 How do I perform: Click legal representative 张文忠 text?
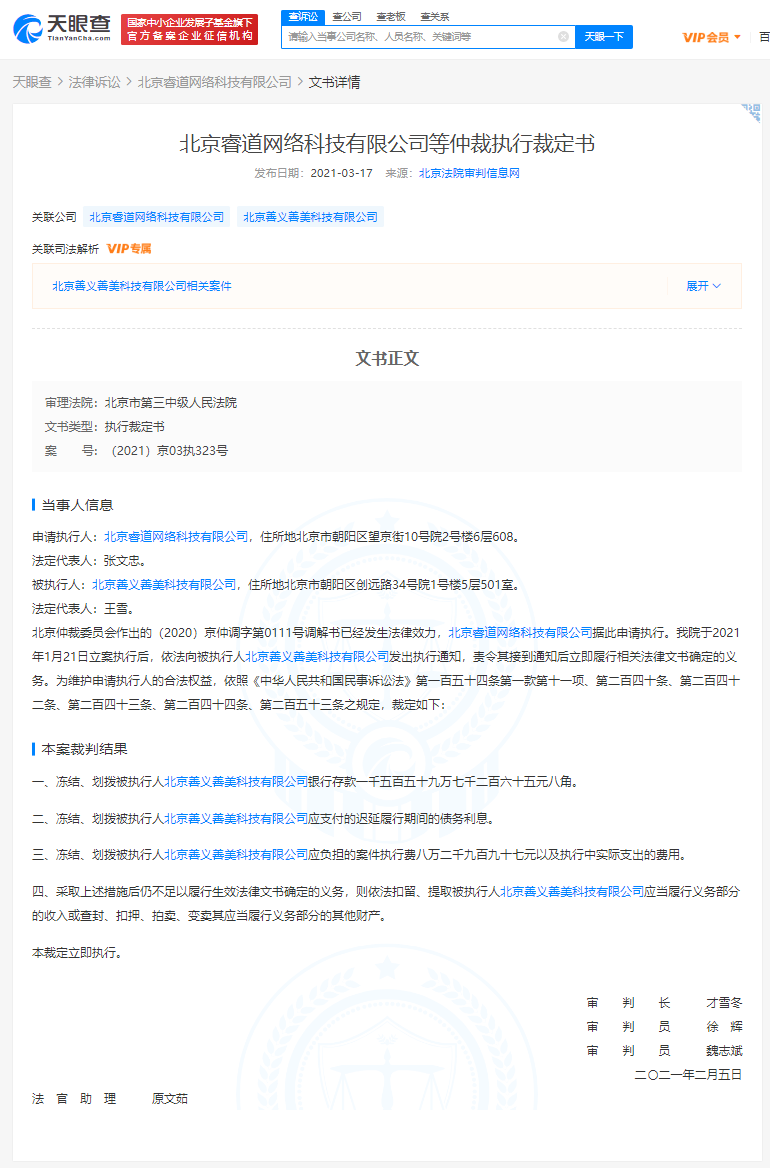(x=121, y=560)
